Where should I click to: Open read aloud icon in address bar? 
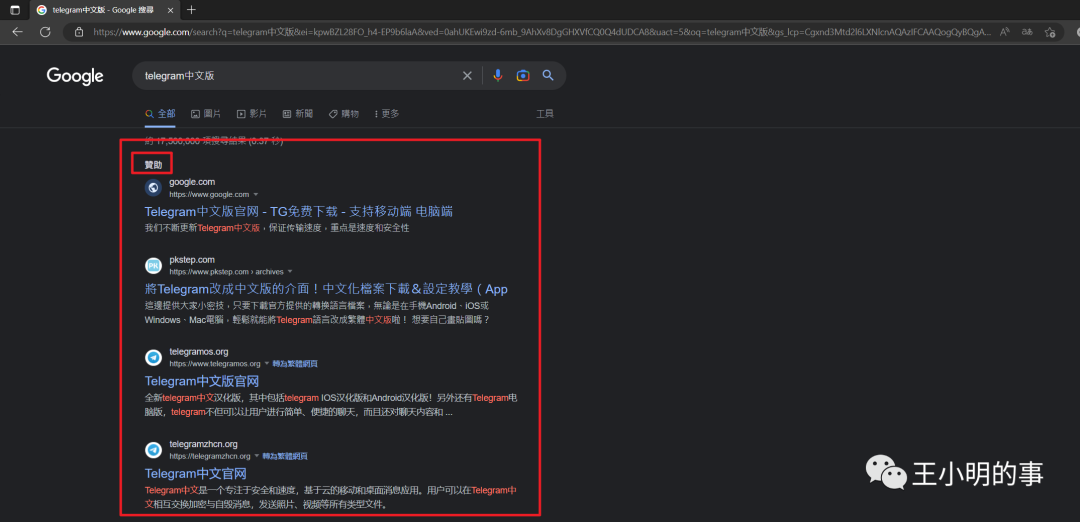[x=1005, y=32]
